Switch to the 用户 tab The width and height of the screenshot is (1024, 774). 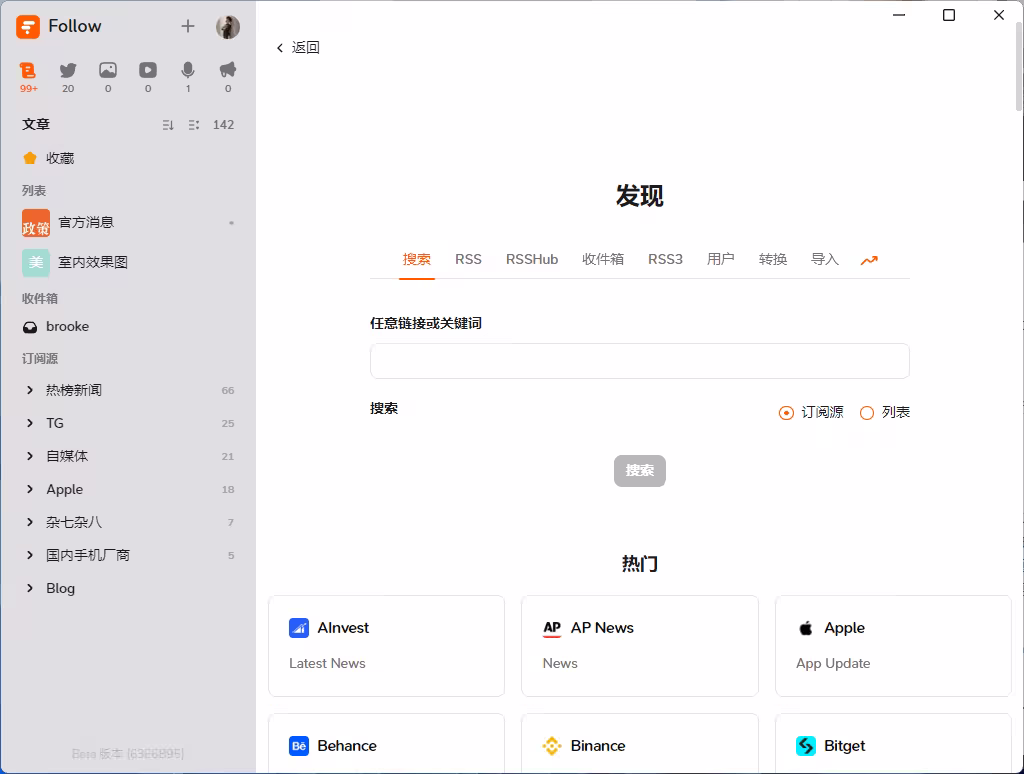(720, 259)
